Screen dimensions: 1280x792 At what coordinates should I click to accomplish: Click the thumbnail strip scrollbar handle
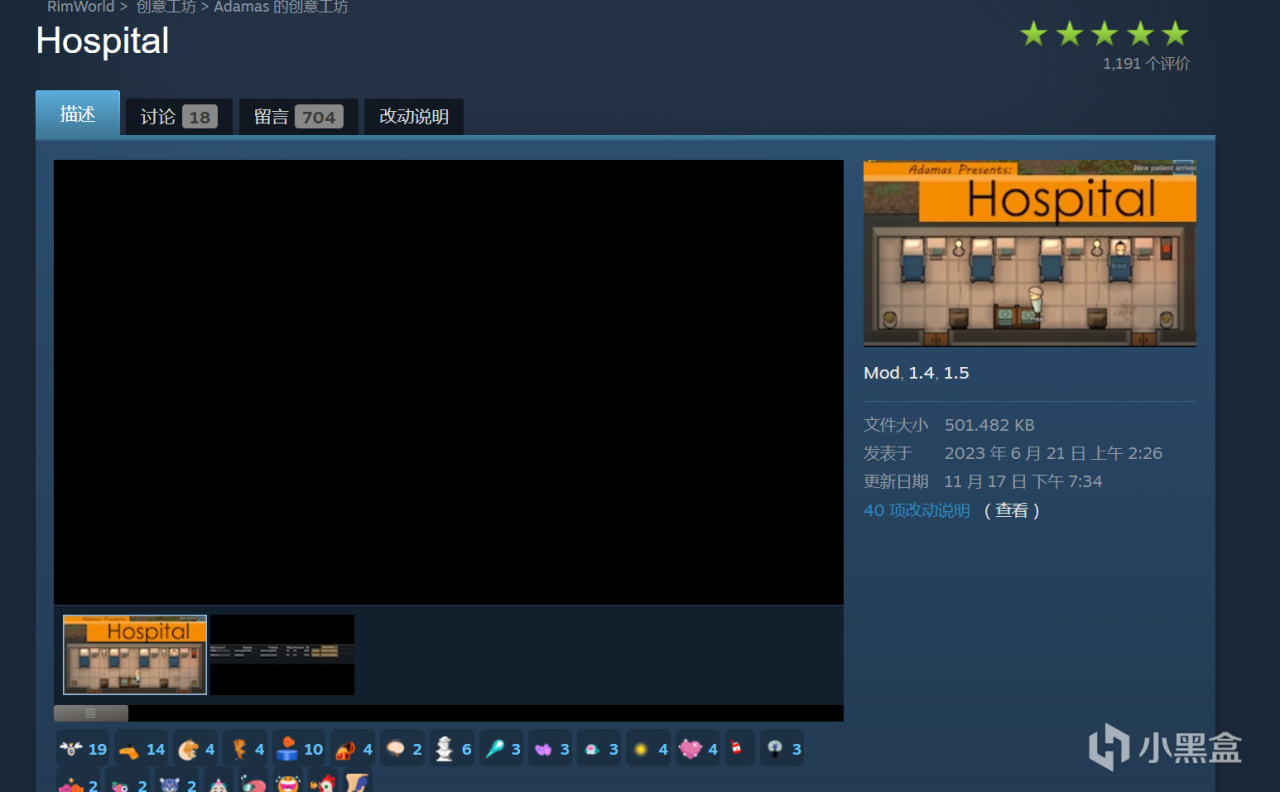pyautogui.click(x=91, y=713)
